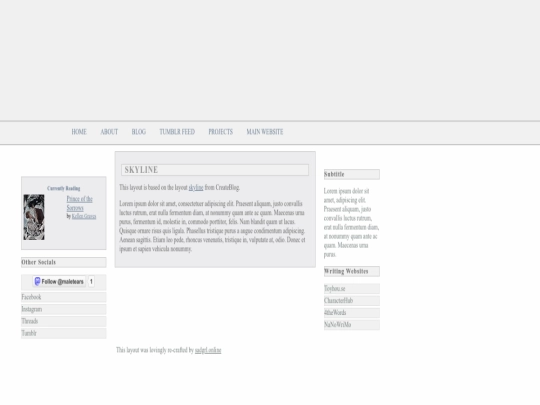Open the 4theWords link
Image resolution: width=540 pixels, height=405 pixels.
tap(352, 313)
